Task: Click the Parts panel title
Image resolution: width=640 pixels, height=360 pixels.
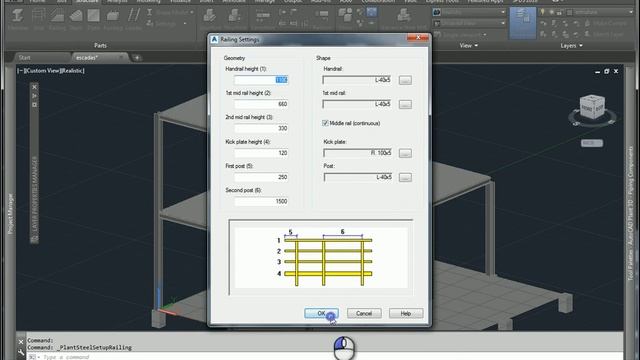Action: click(x=100, y=45)
